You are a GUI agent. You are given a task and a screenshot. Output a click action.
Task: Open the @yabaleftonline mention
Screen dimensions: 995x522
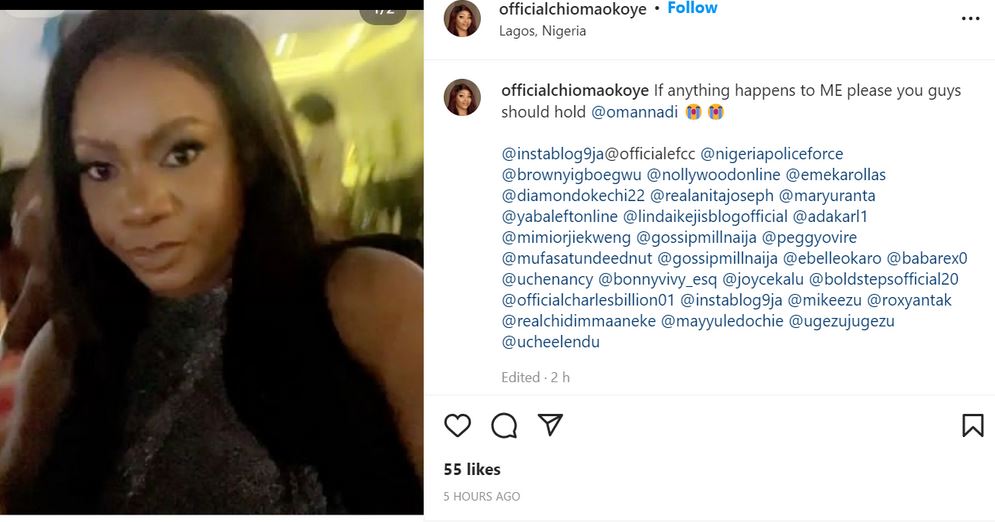tap(560, 217)
